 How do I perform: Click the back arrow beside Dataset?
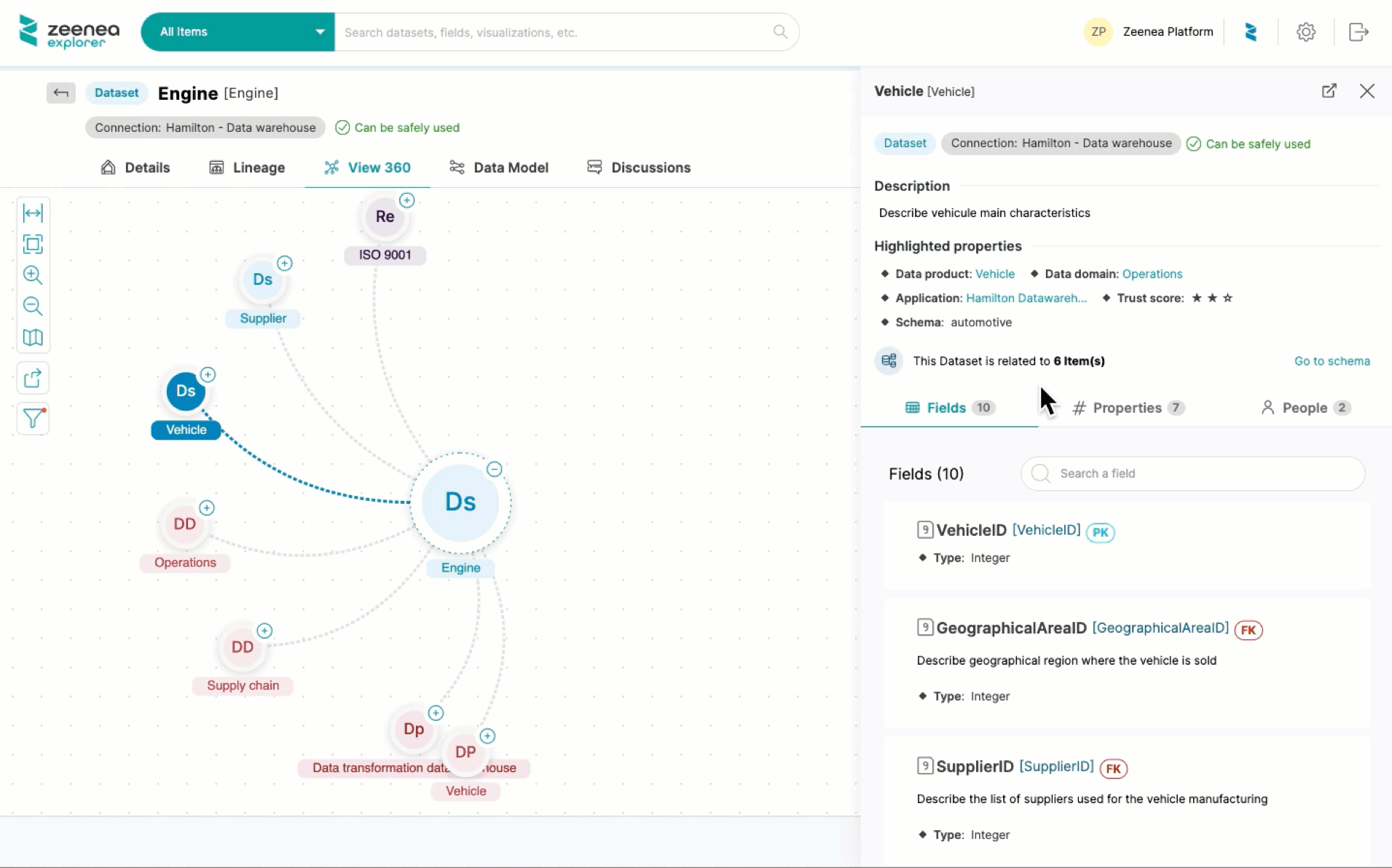click(x=61, y=92)
